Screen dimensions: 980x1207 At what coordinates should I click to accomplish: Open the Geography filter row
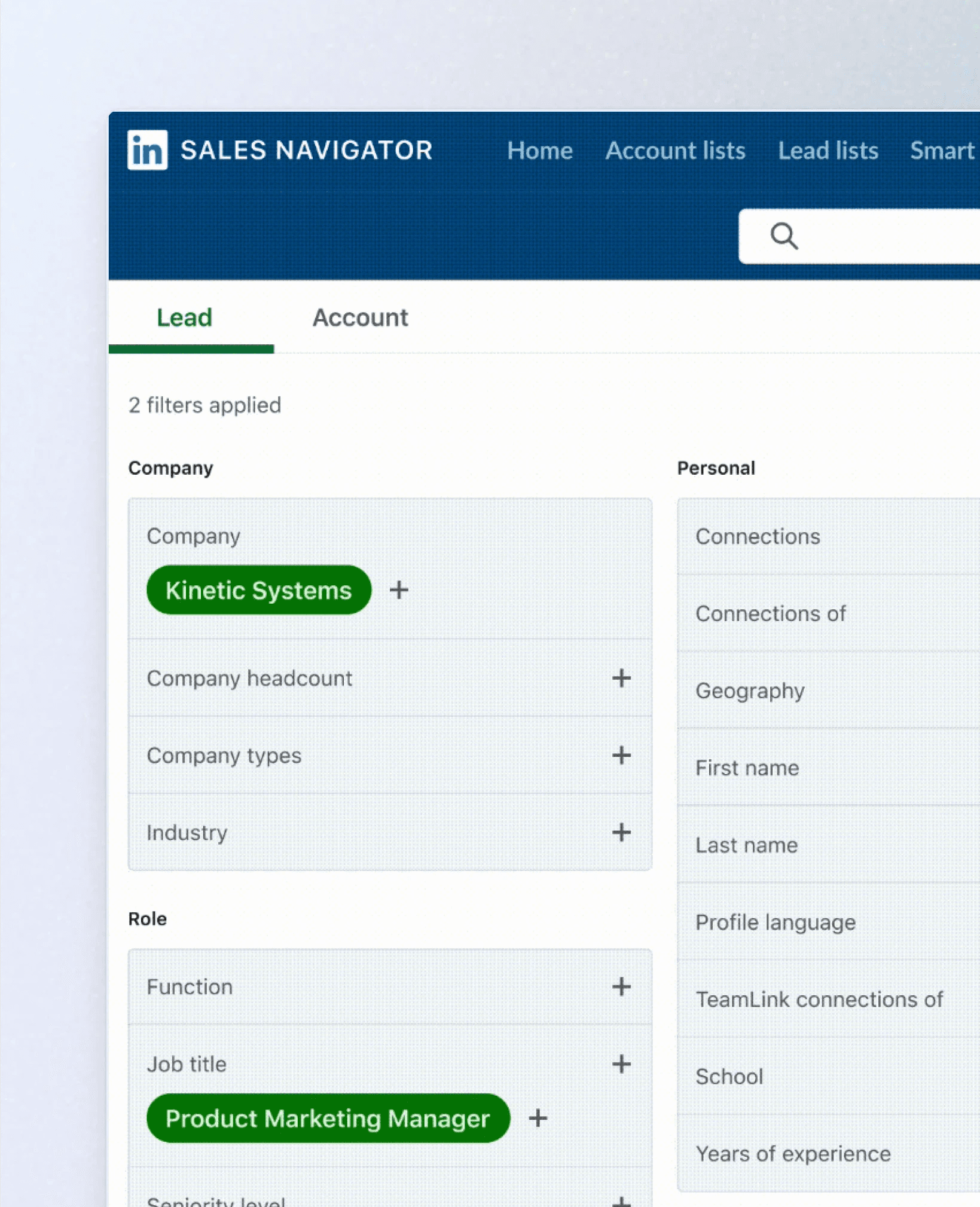pyautogui.click(x=829, y=690)
